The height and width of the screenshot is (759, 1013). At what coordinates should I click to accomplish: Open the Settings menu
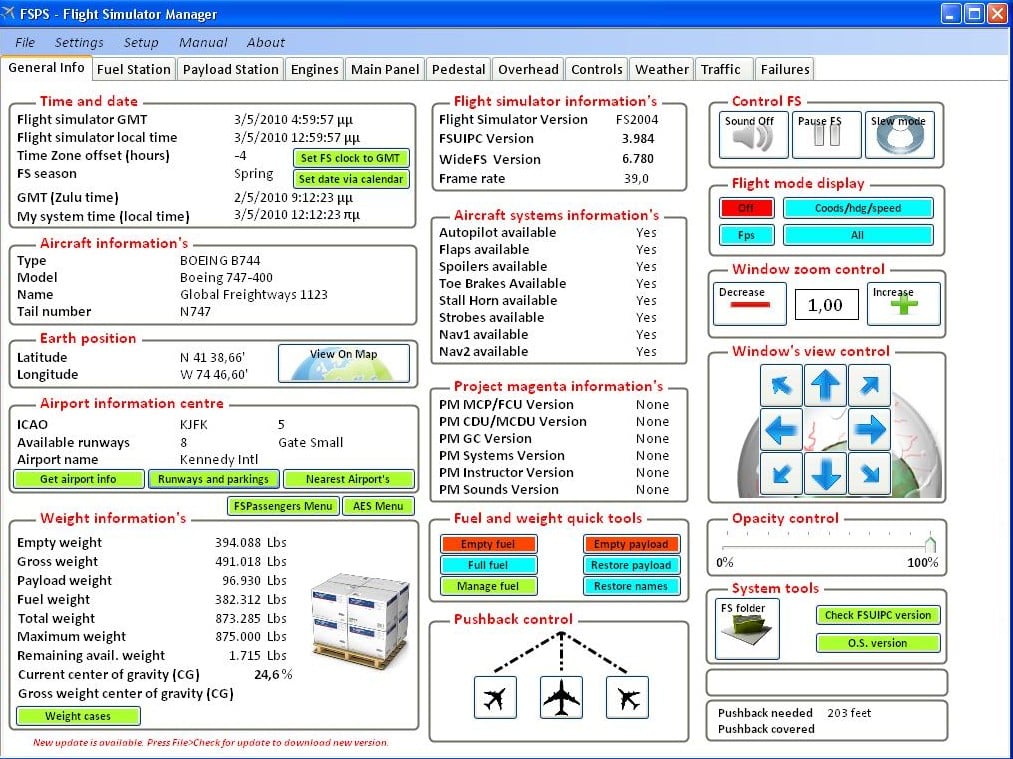[79, 42]
